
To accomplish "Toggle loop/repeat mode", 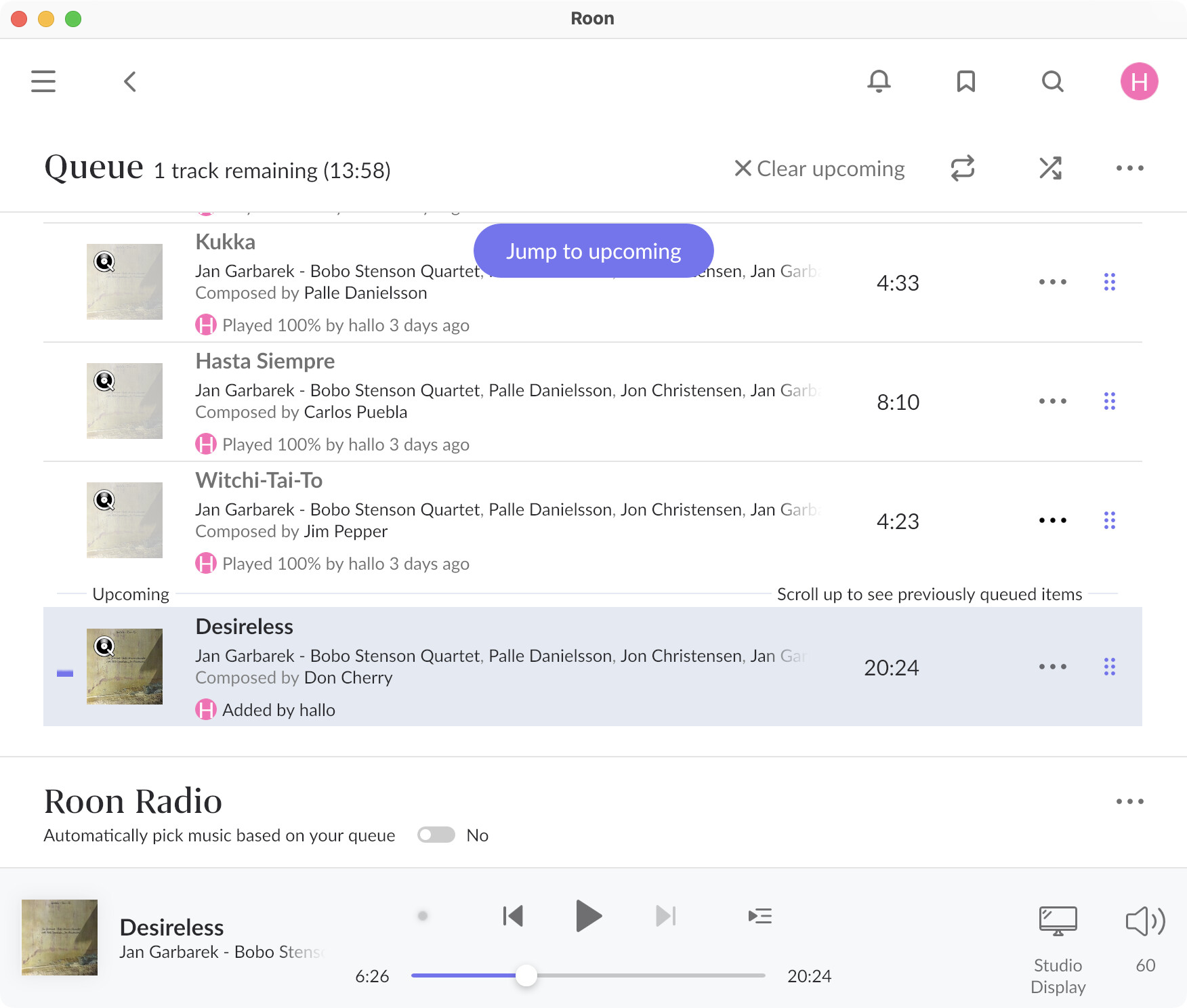I will 962,168.
